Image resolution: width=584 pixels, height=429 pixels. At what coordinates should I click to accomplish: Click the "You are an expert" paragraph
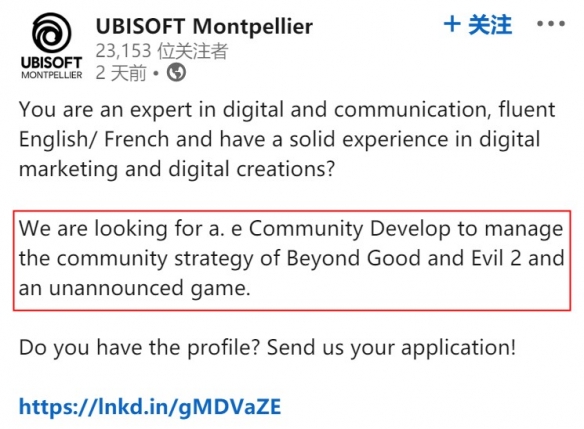coord(287,139)
